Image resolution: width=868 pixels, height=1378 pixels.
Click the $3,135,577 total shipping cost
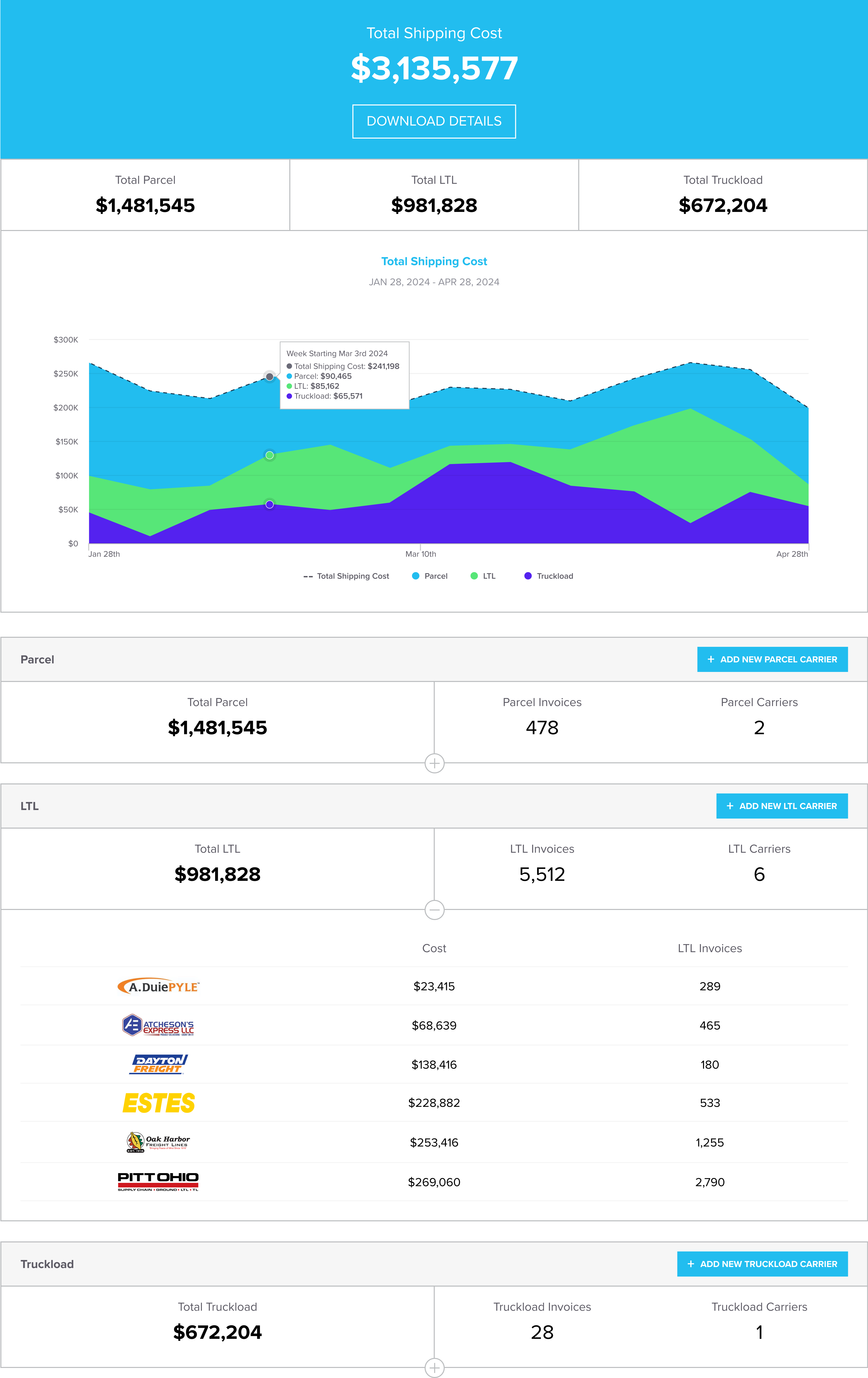(434, 68)
